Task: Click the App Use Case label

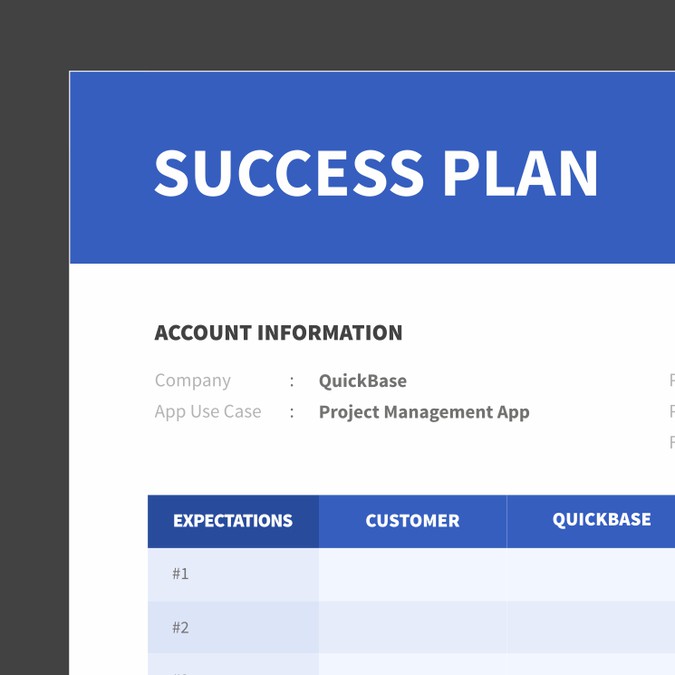Action: 207,411
